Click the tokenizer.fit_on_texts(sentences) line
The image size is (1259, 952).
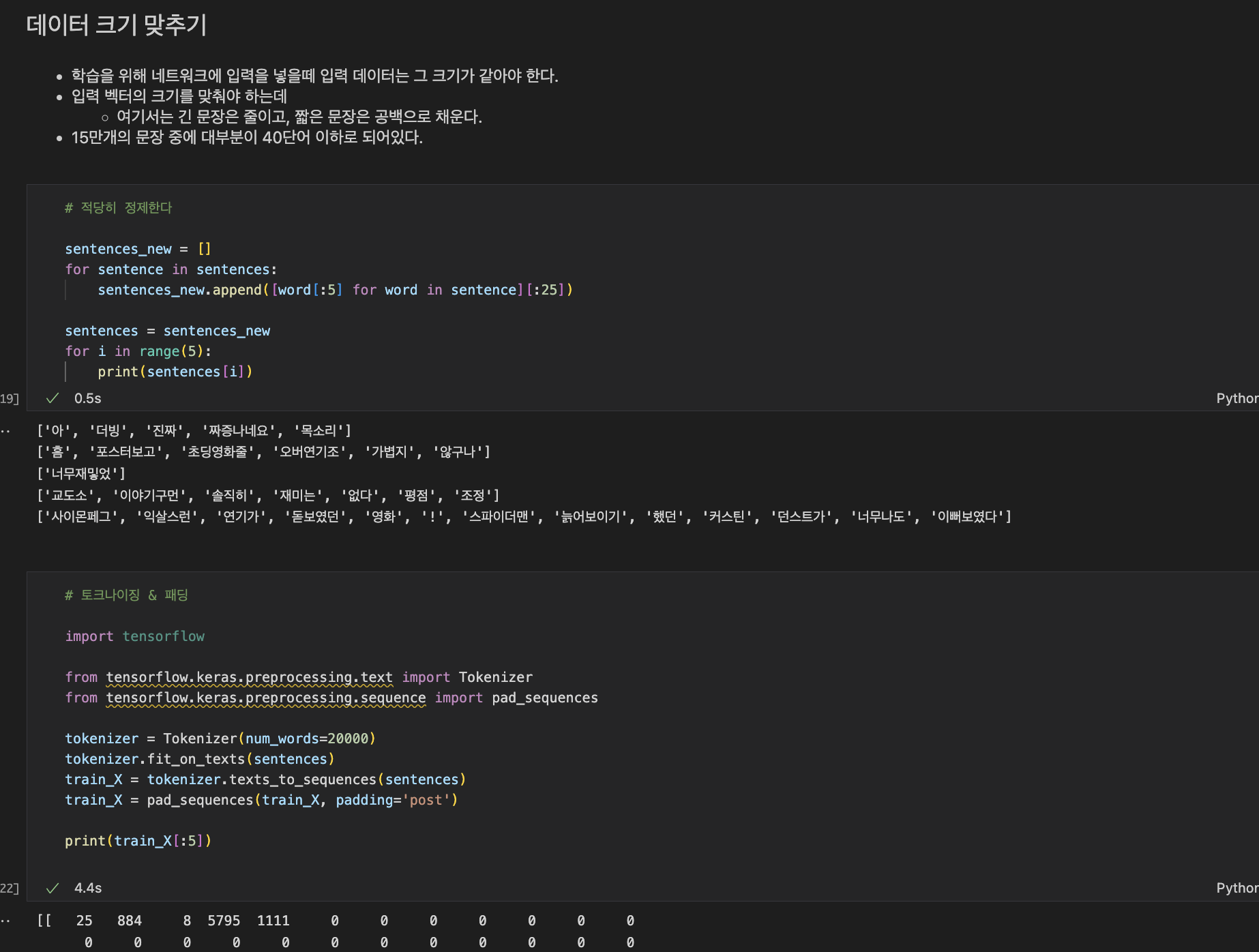(x=200, y=759)
